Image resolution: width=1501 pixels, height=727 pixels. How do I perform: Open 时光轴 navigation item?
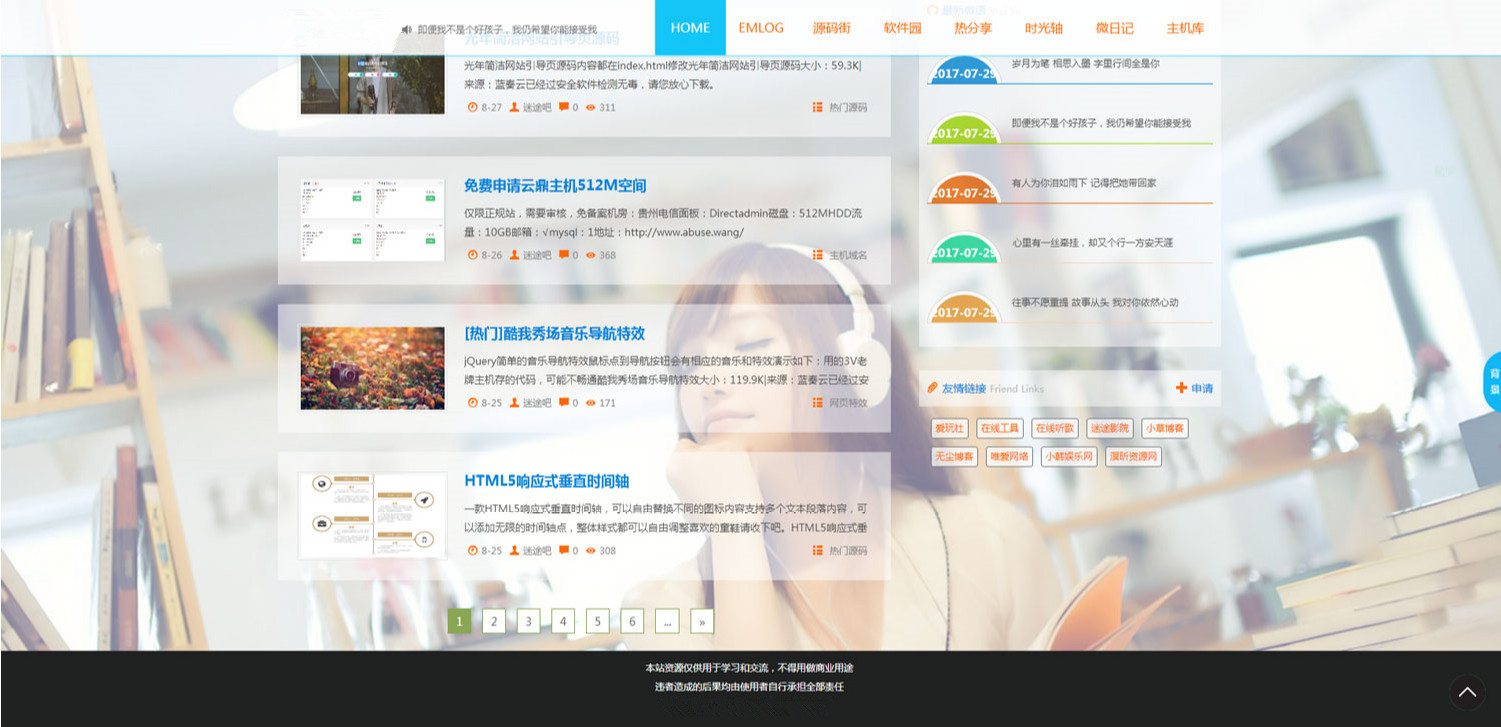(1044, 28)
